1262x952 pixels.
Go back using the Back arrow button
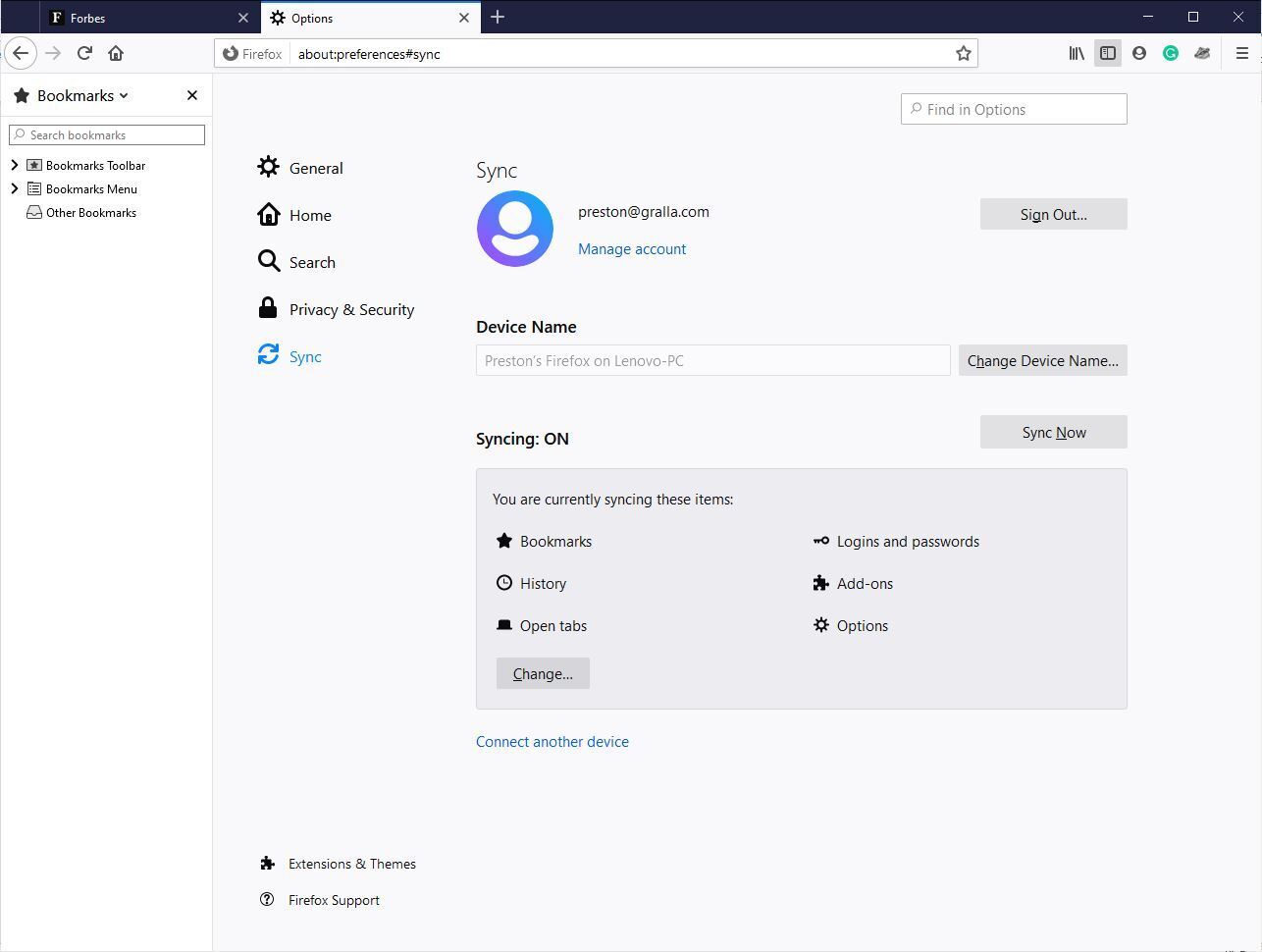21,53
